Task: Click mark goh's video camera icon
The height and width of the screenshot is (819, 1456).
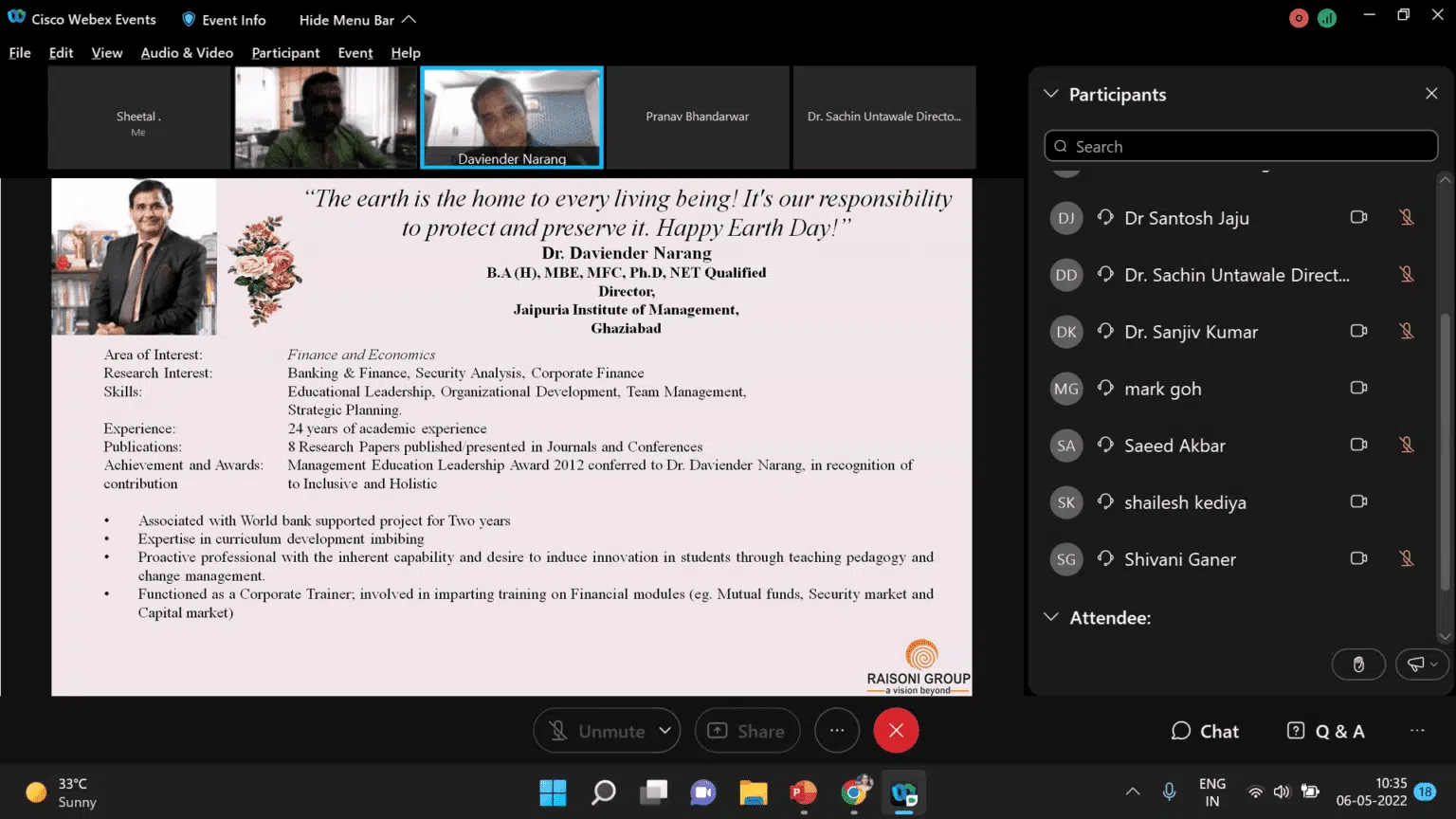Action: click(1358, 388)
